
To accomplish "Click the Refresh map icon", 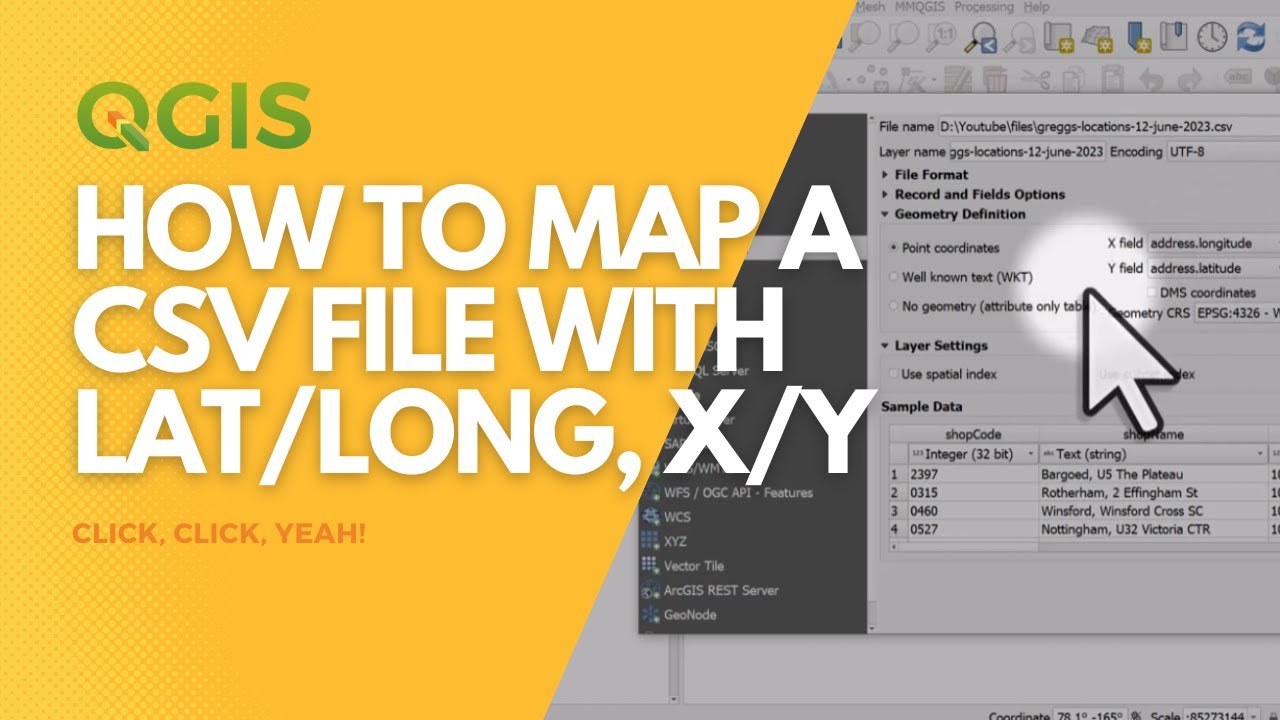I will coord(1251,38).
